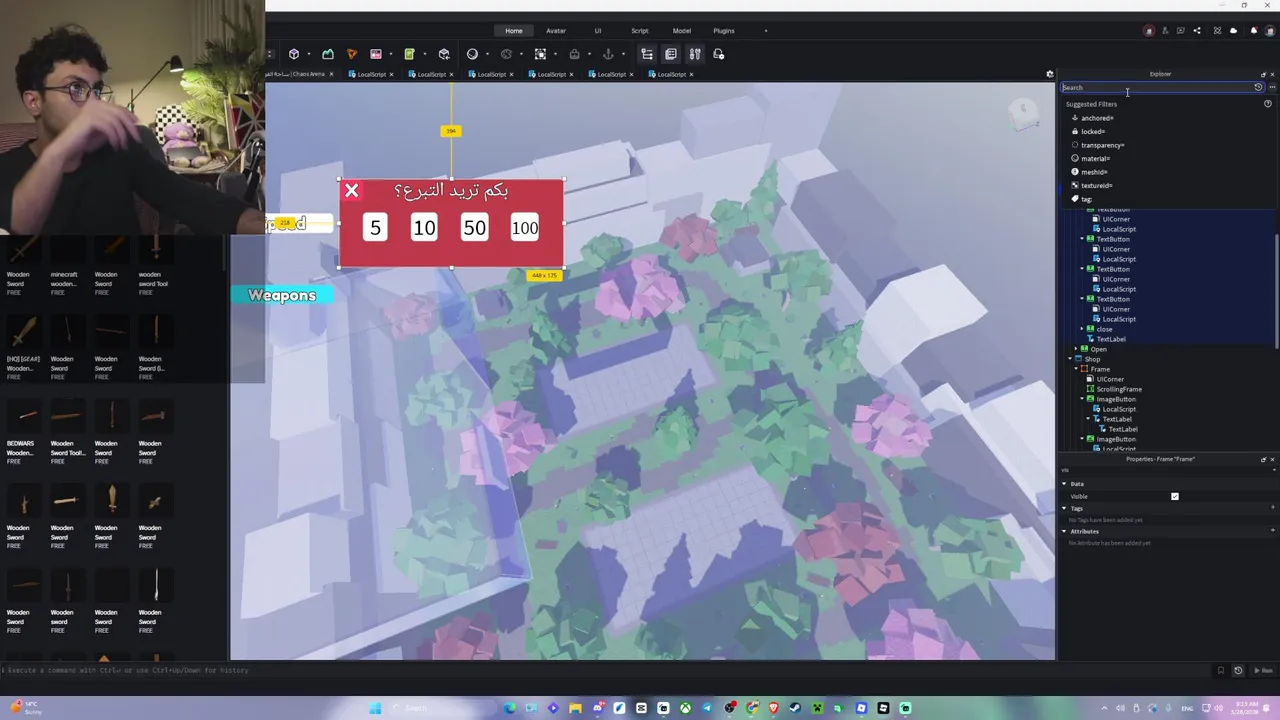Choose the tag: suggested filter
The image size is (1280, 720).
coord(1086,199)
